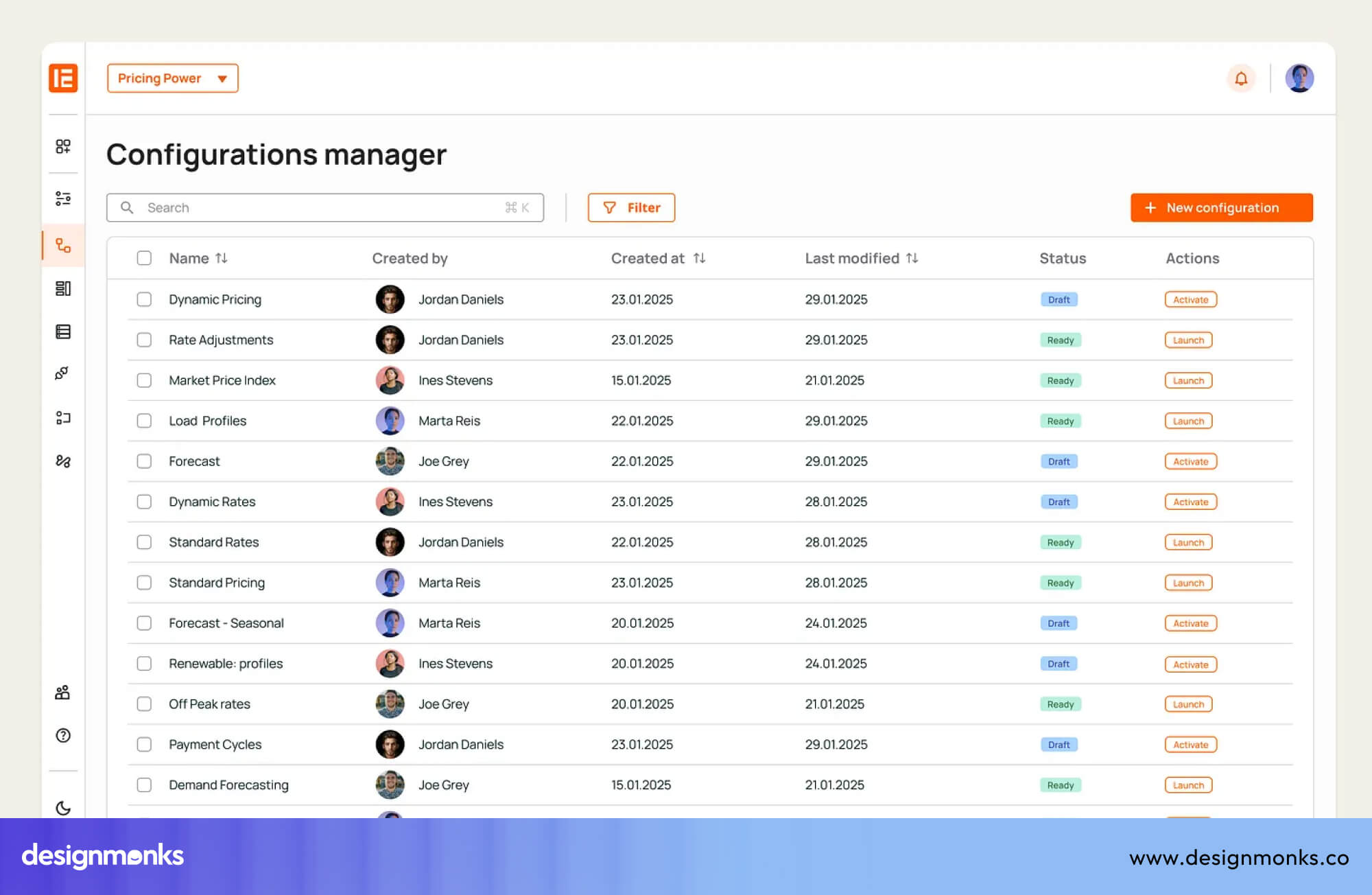Select the active configurations sidebar icon
The image size is (1372, 895).
(x=63, y=246)
